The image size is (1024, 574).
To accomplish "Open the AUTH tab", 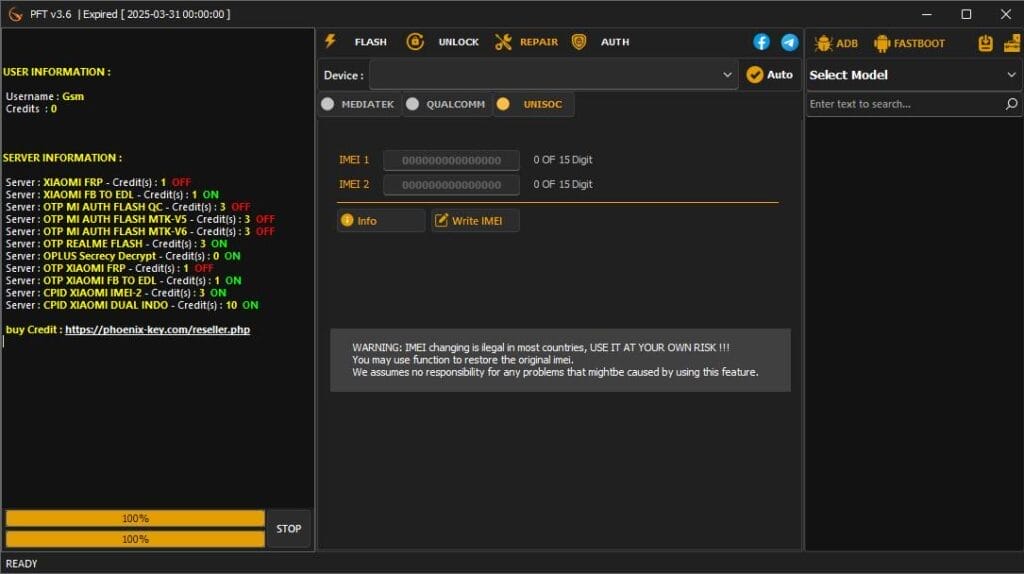I will pyautogui.click(x=601, y=42).
